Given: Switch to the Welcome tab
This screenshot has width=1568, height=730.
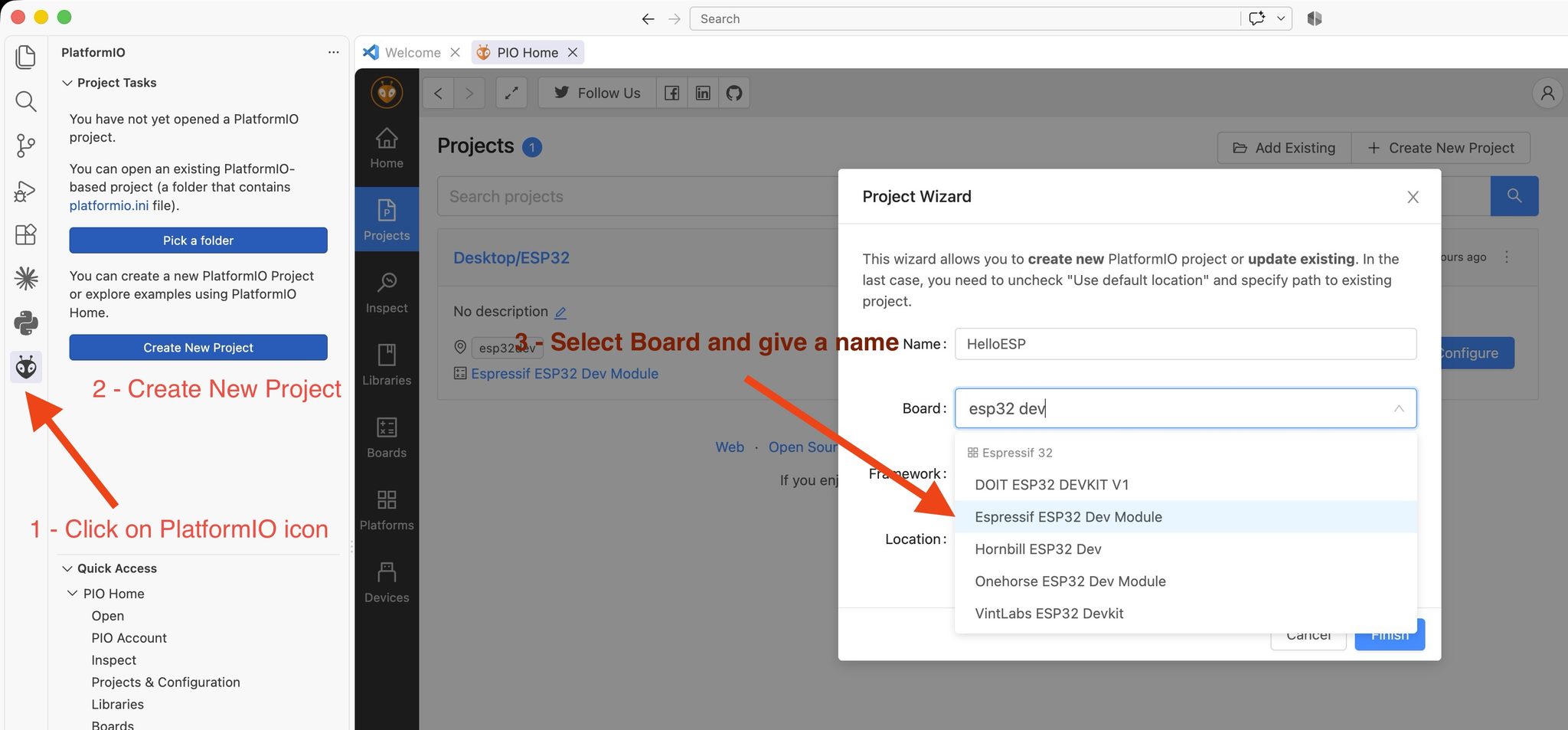Looking at the screenshot, I should (412, 52).
